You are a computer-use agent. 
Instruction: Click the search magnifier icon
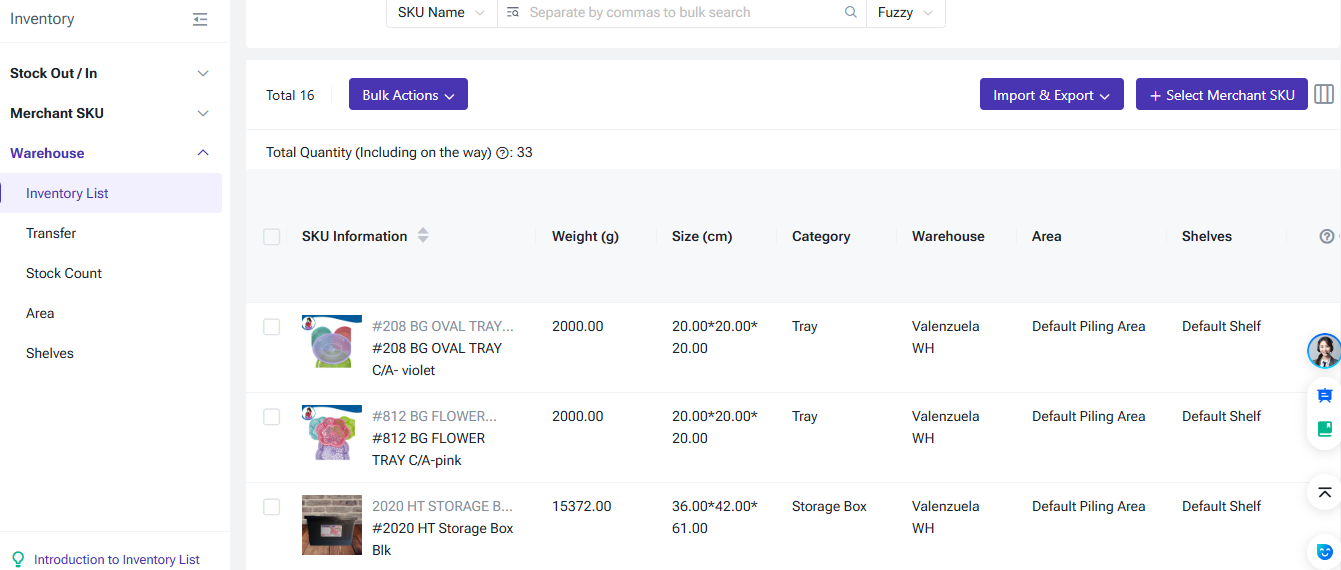[x=851, y=13]
